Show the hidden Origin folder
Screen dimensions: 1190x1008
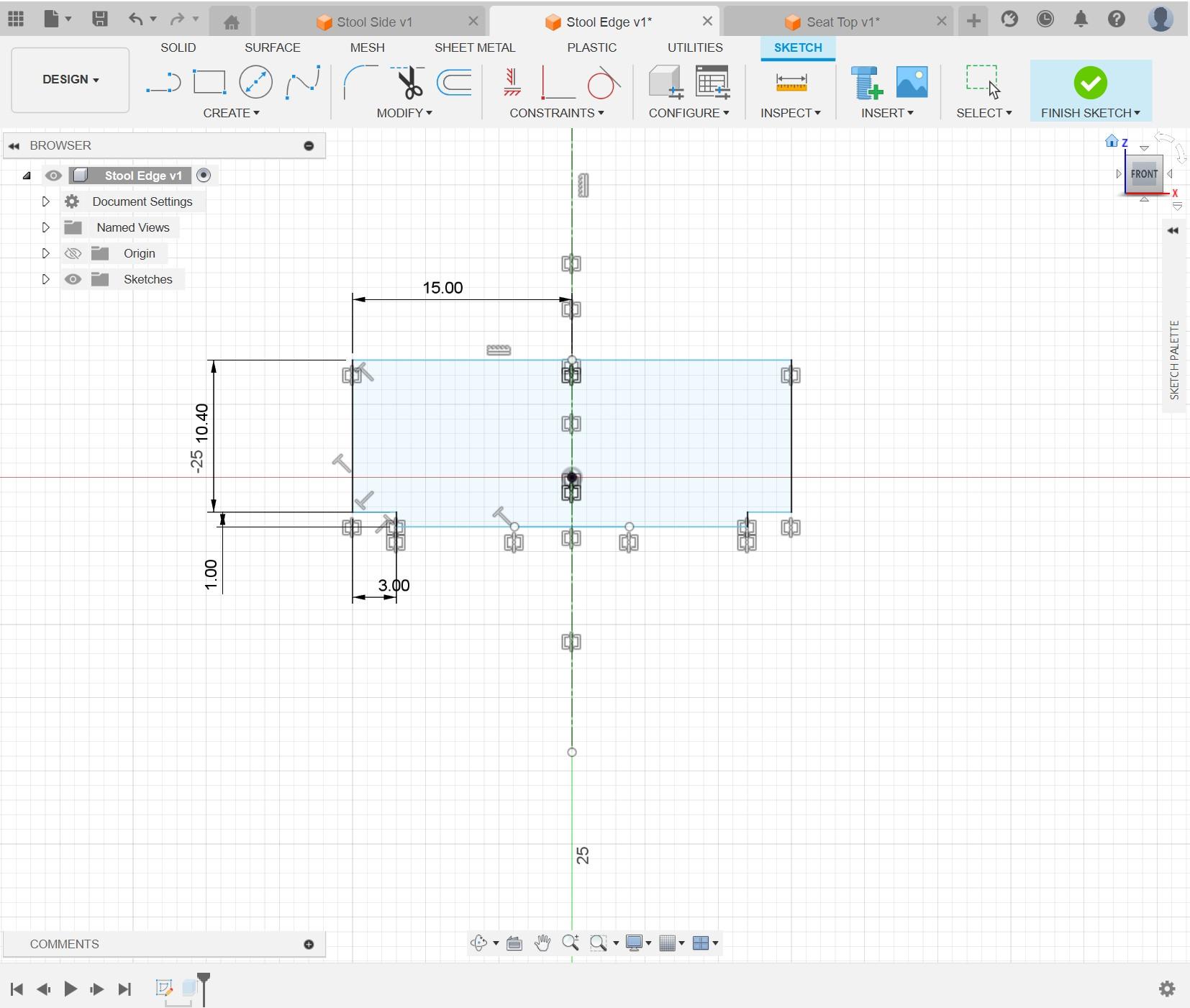(x=73, y=253)
